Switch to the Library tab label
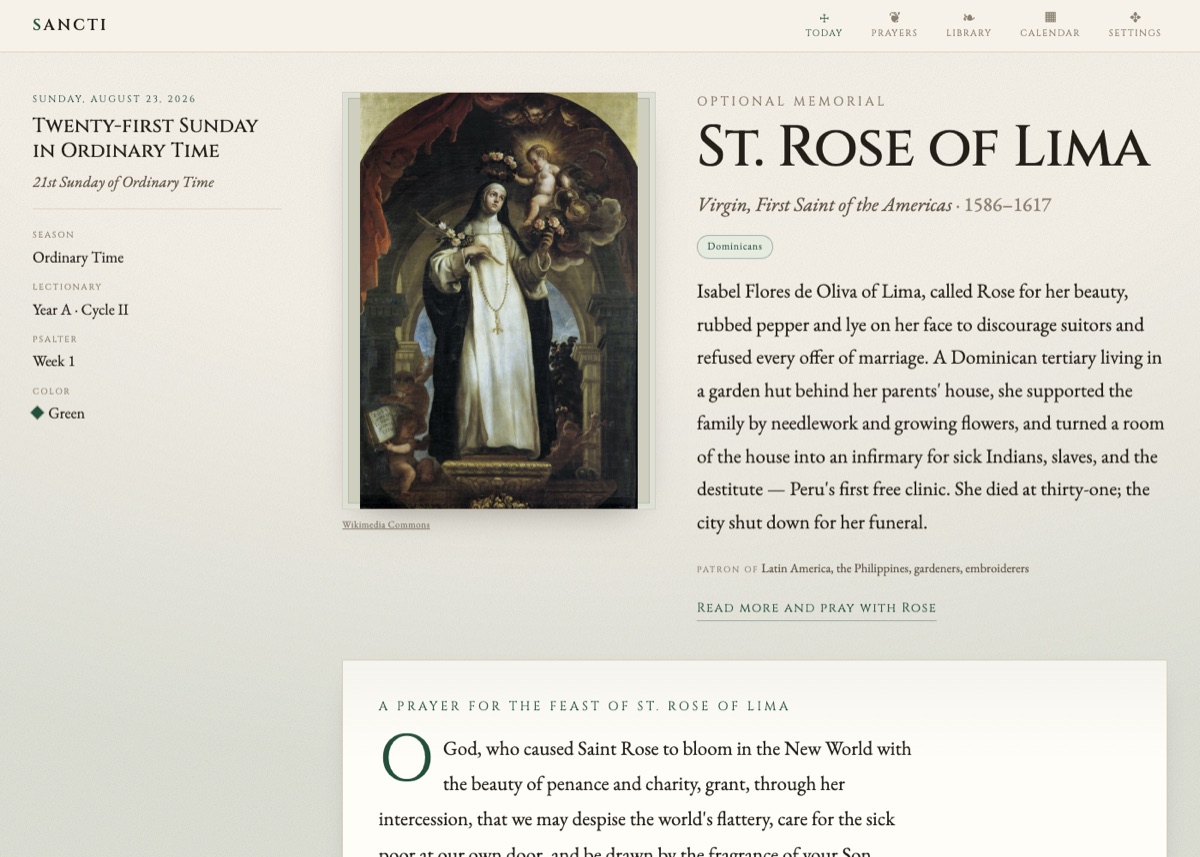 coord(968,33)
